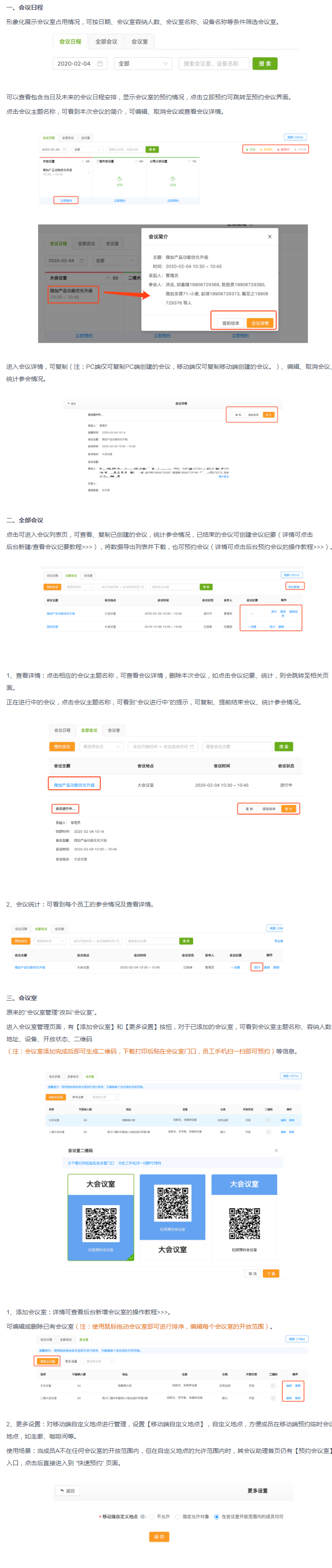Screen dimensions: 332x1568
Task: Expand the 请选择状态 dropdown beside large 预约会议 button
Action: click(x=101, y=746)
